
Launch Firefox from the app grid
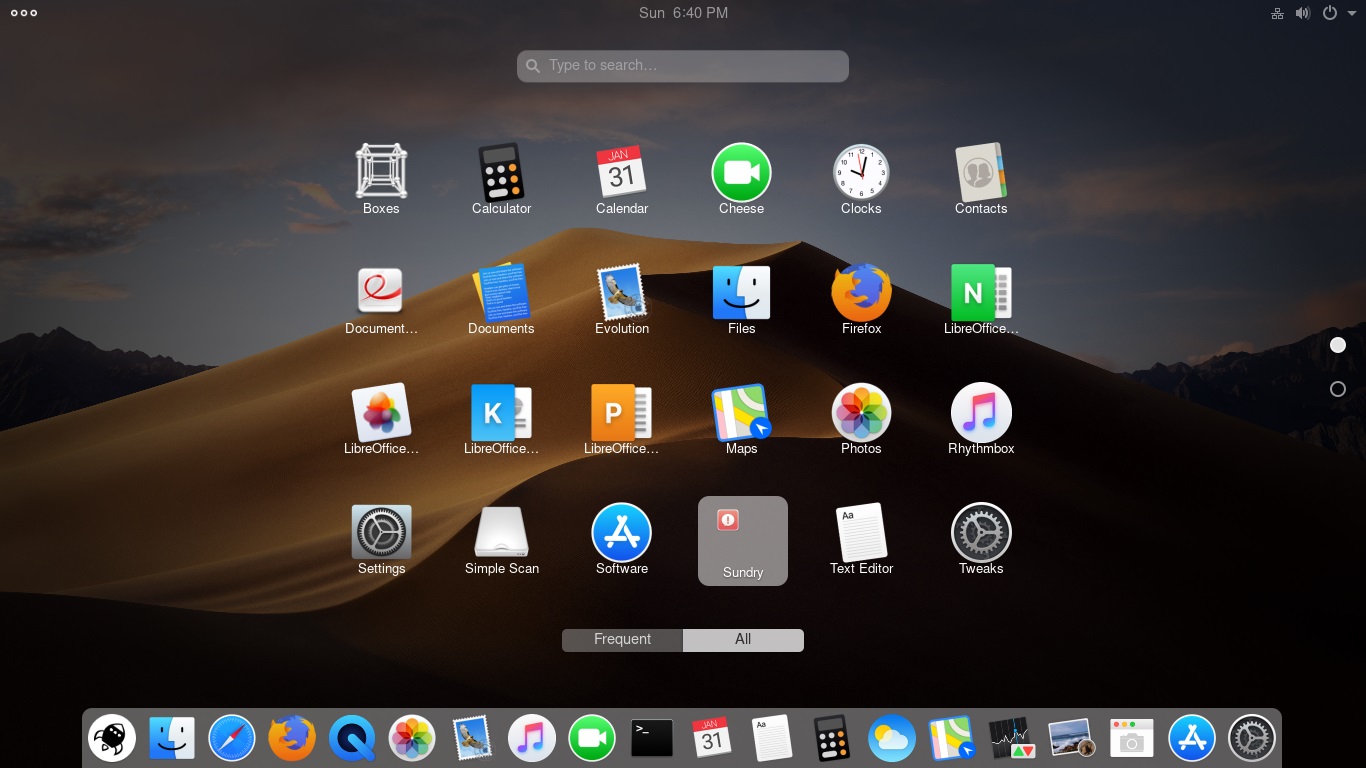pos(861,300)
